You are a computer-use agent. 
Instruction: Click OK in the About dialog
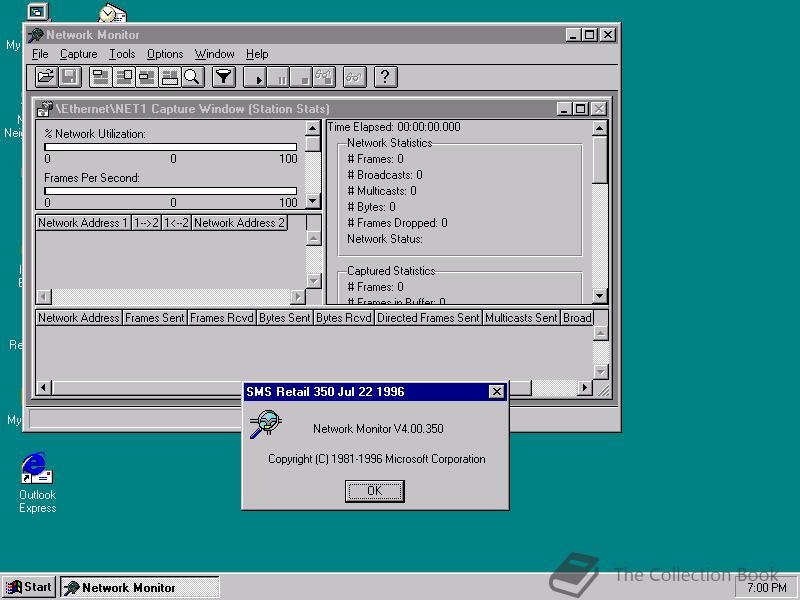(374, 491)
